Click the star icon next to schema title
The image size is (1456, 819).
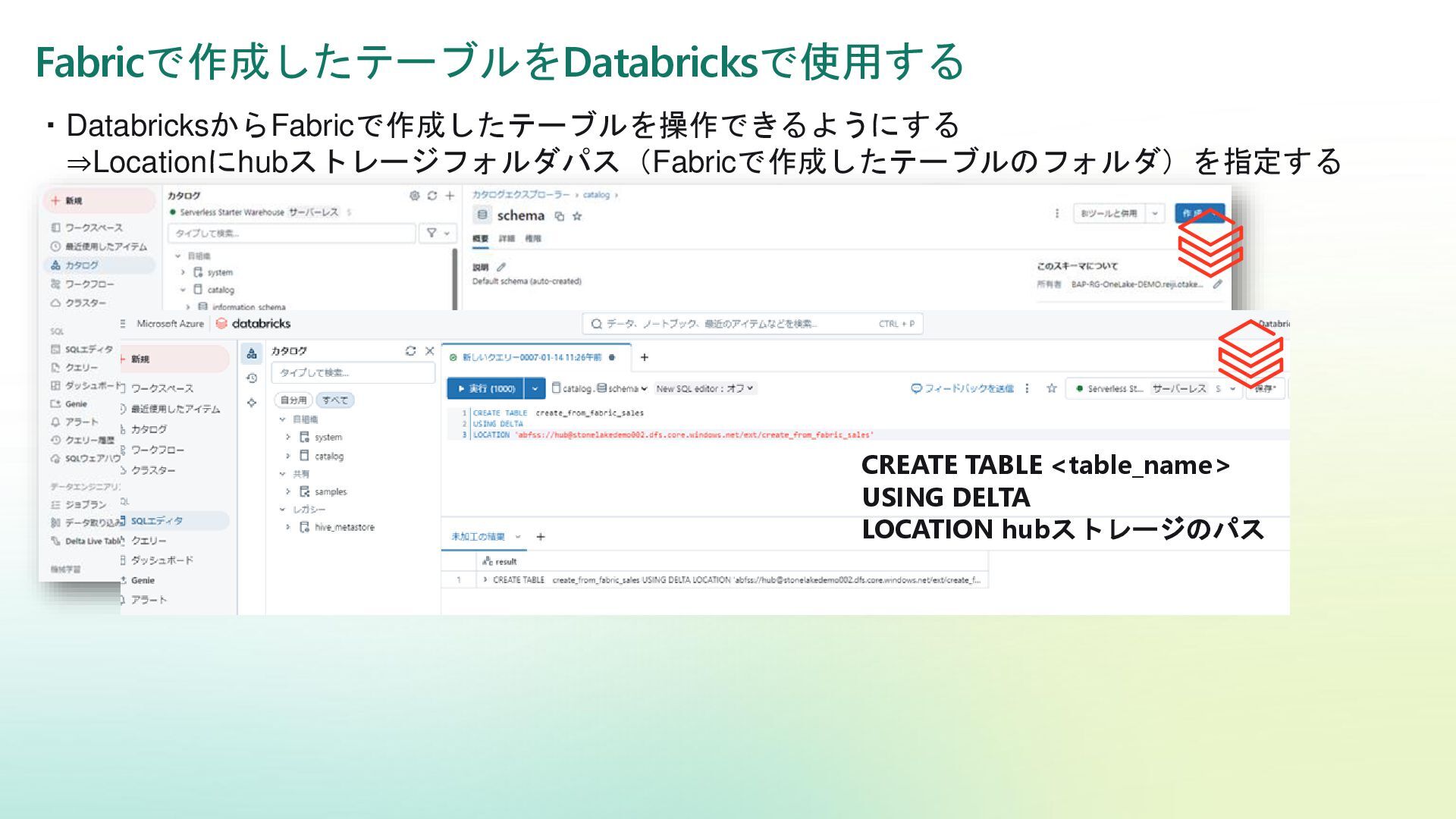pyautogui.click(x=576, y=216)
